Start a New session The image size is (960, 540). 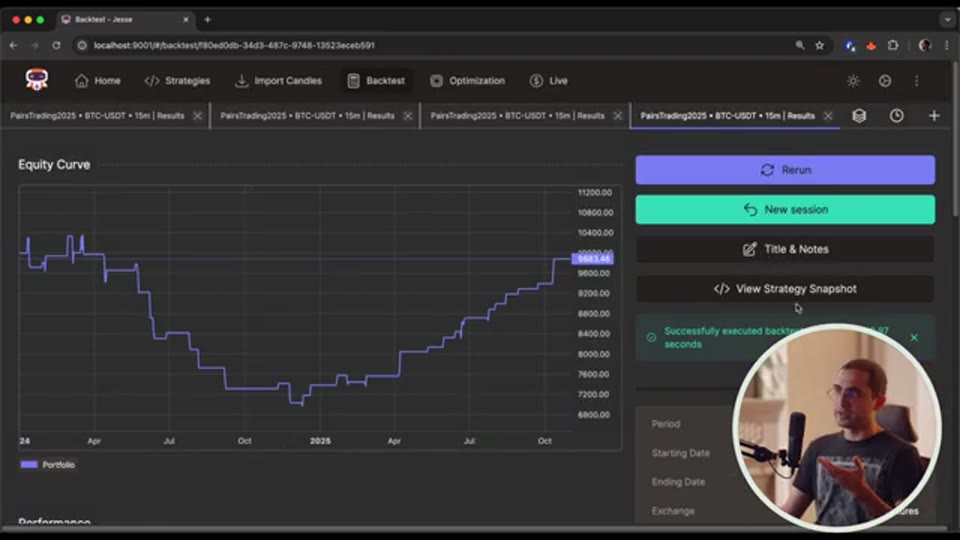785,209
